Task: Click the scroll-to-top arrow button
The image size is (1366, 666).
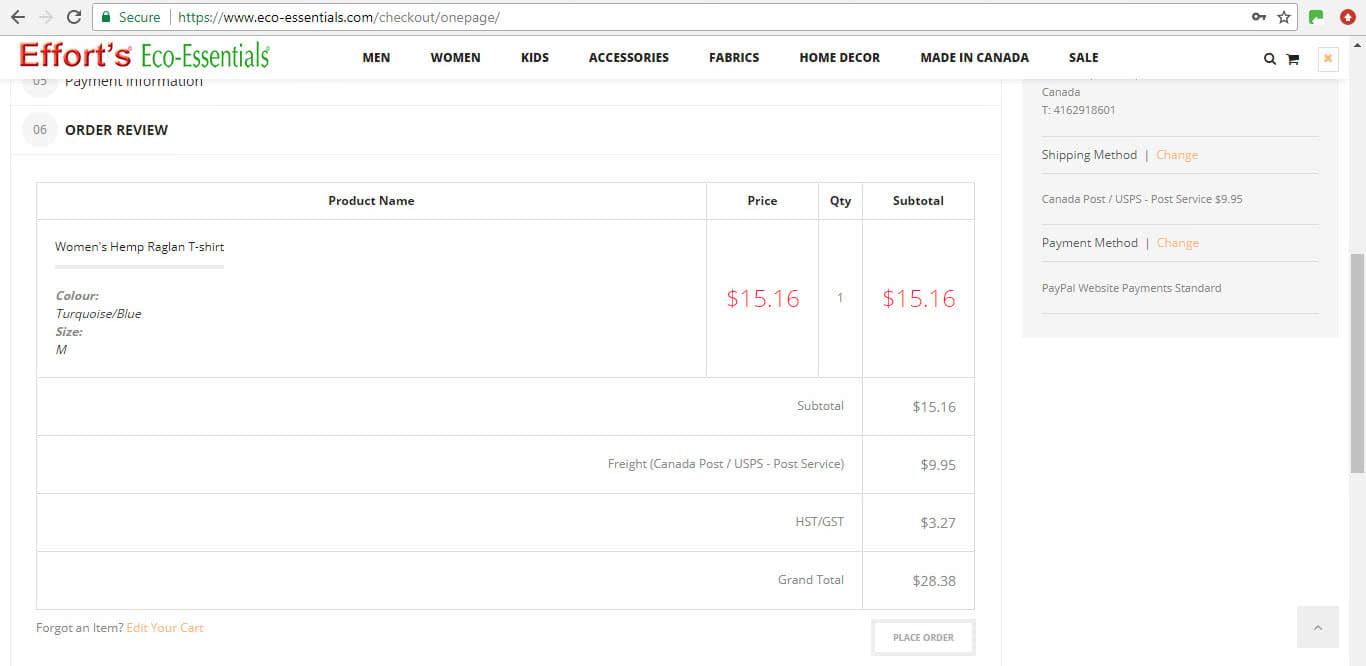Action: tap(1317, 627)
